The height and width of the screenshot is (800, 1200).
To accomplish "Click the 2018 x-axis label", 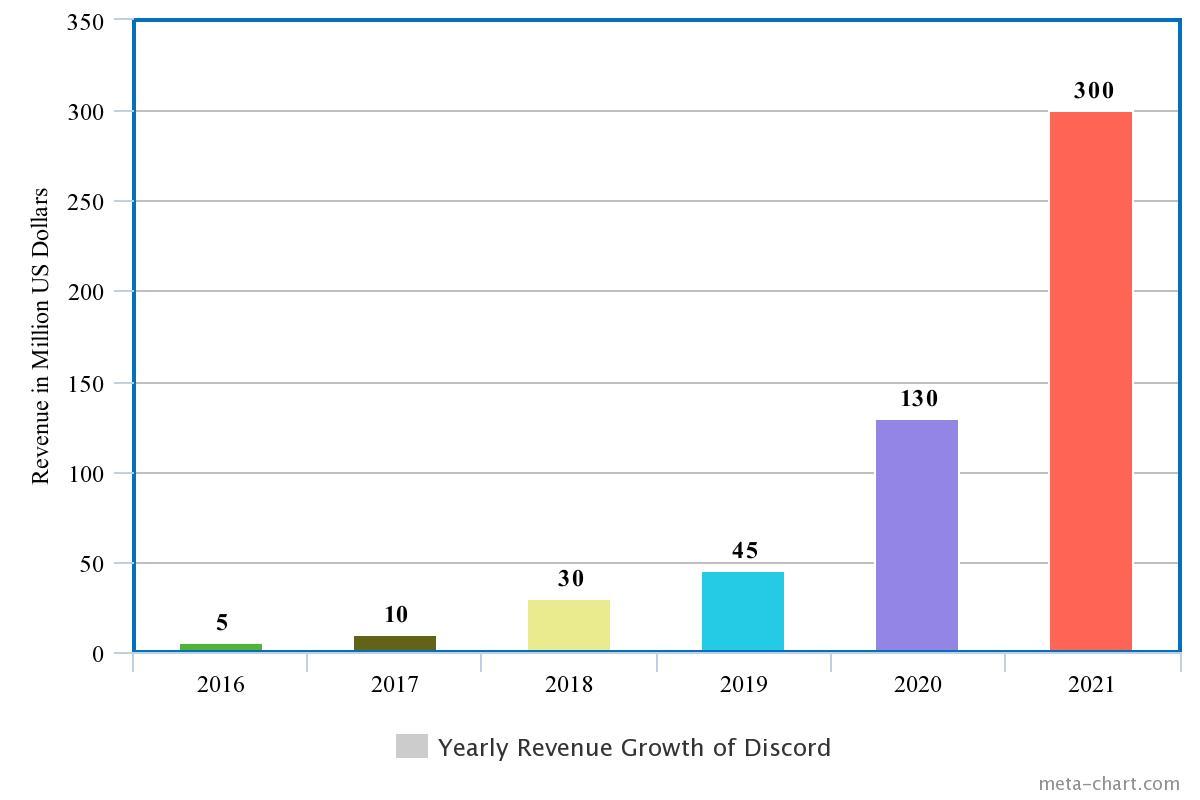I will coord(569,685).
